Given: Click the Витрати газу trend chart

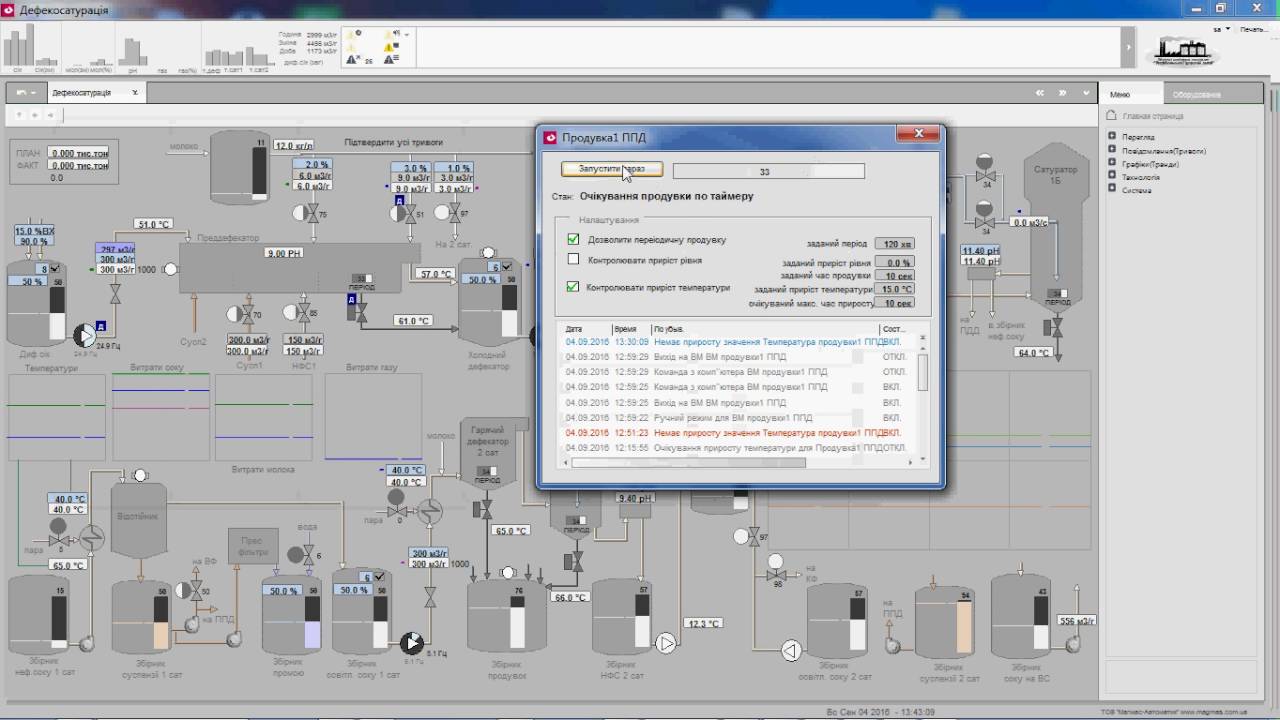Looking at the screenshot, I should point(371,417).
